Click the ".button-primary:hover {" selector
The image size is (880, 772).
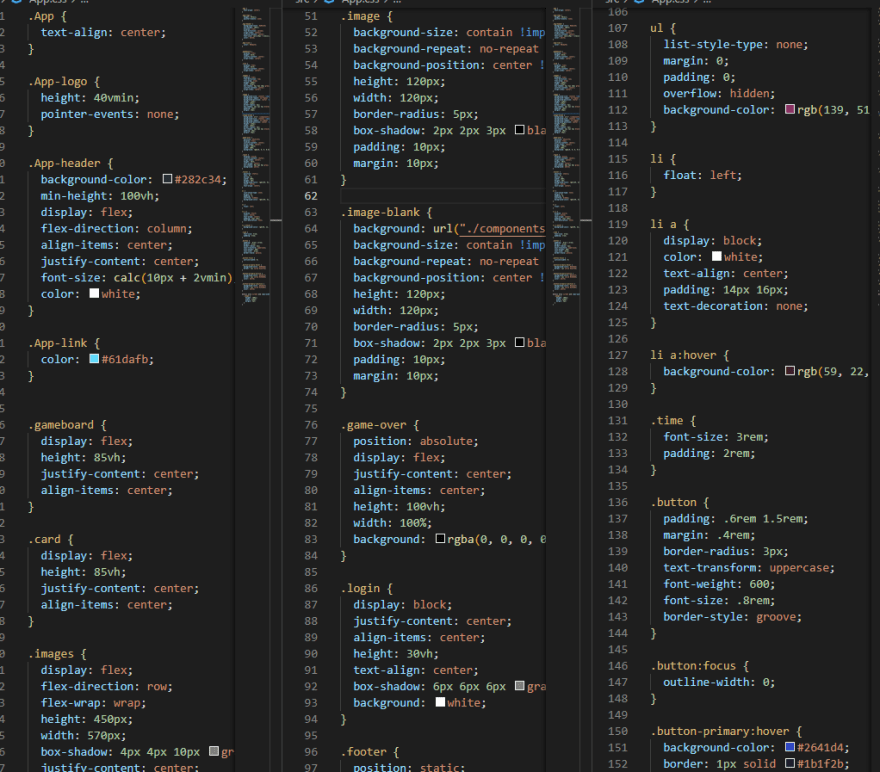[726, 731]
